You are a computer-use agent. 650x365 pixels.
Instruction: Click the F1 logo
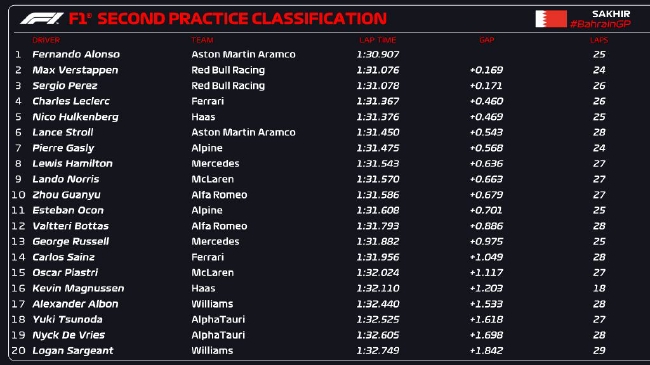[x=42, y=19]
